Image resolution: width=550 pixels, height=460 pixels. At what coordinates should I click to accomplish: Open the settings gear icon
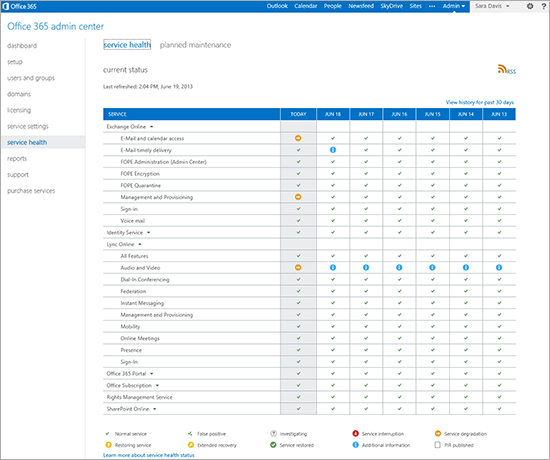tap(530, 6)
